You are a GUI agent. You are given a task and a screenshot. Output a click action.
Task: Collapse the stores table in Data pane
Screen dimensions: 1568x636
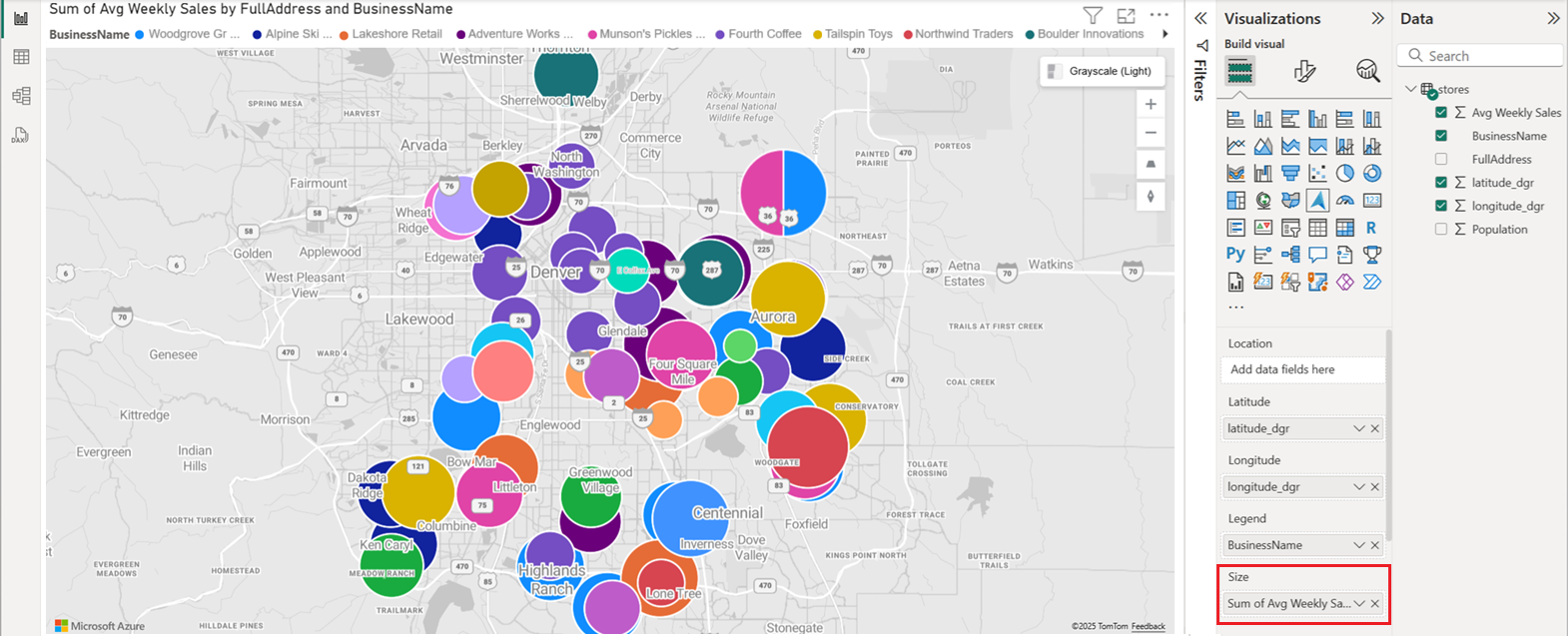1410,89
